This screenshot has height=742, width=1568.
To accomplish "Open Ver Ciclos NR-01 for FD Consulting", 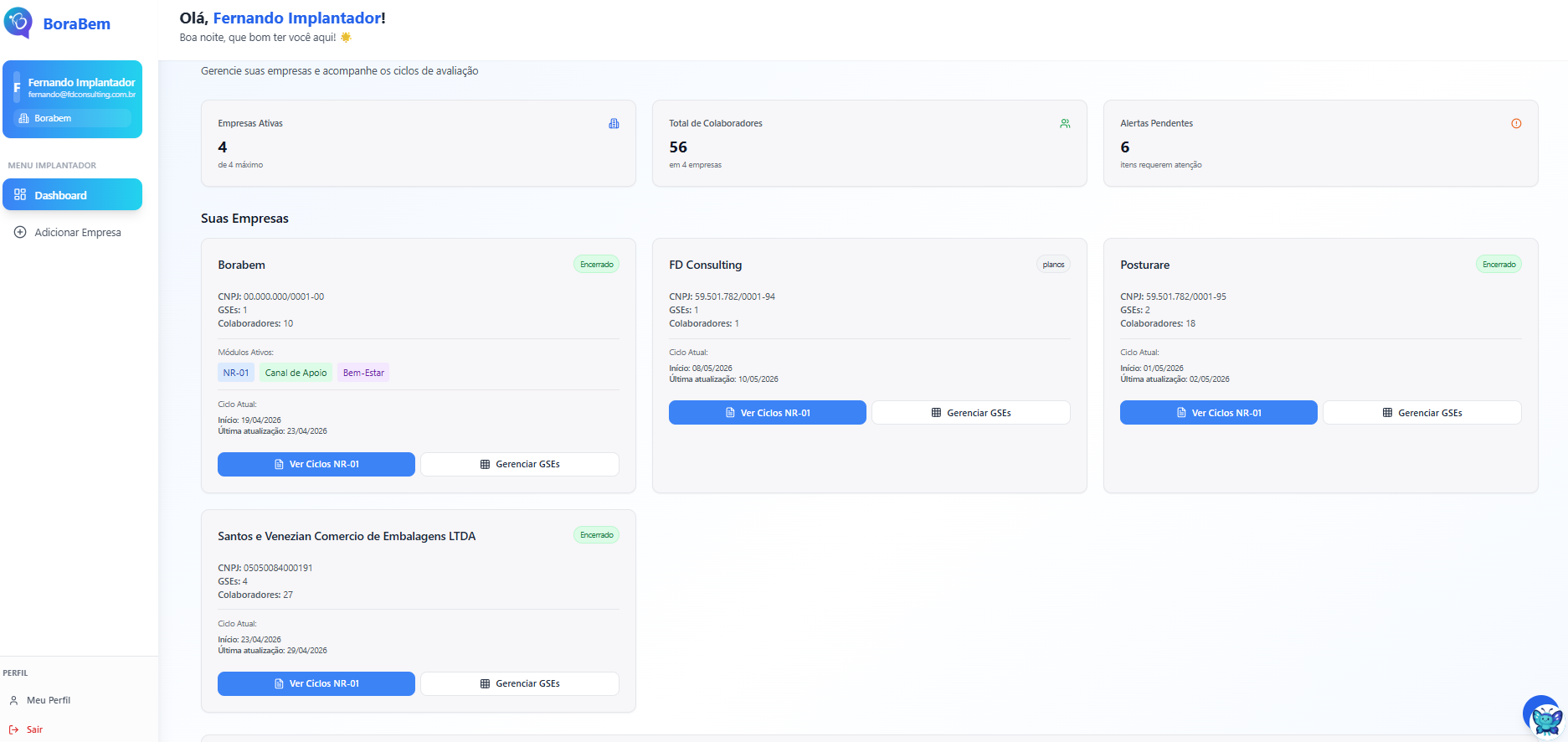I will [x=768, y=413].
